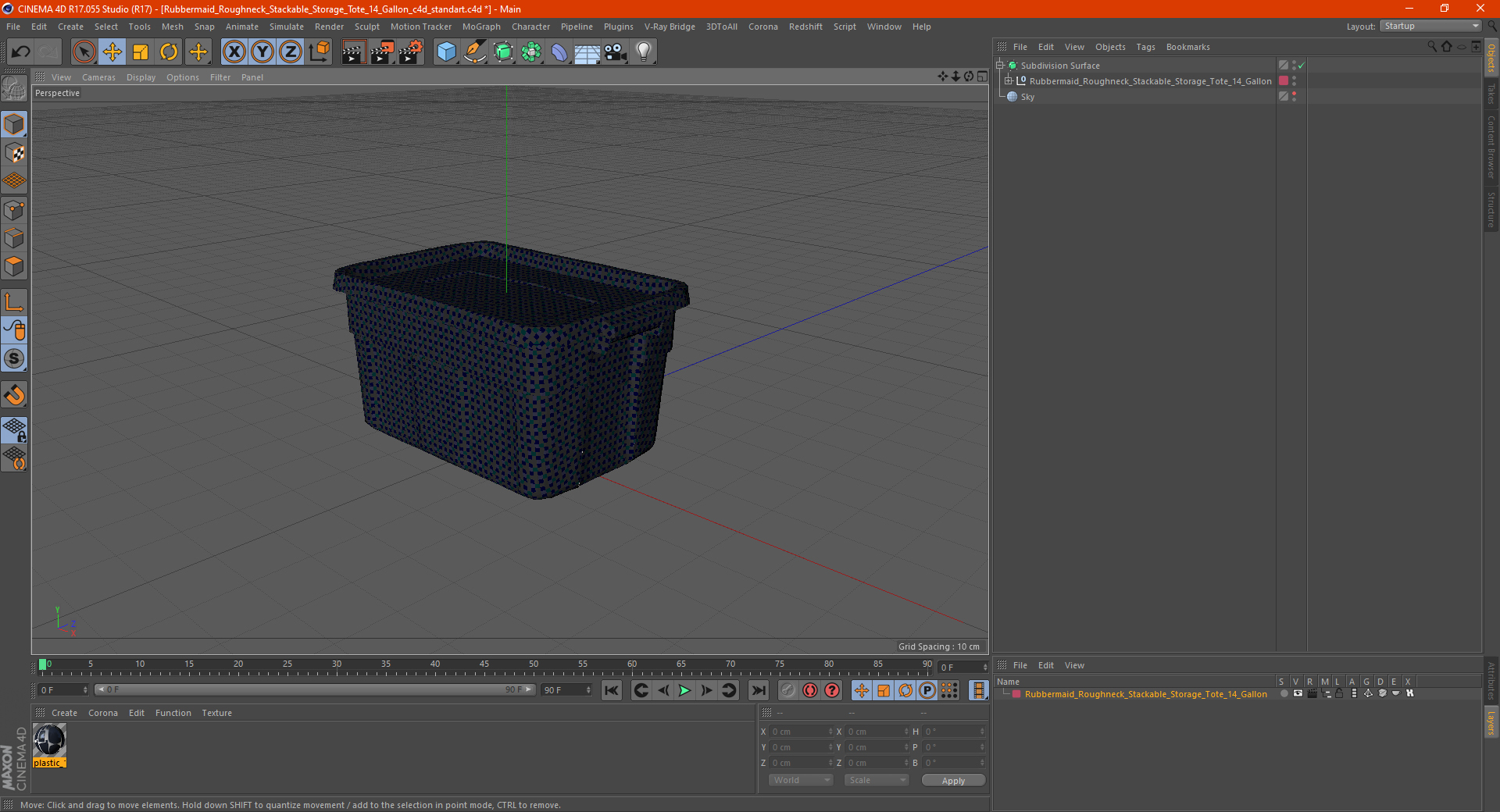
Task: Click the X position input field
Action: tap(801, 732)
